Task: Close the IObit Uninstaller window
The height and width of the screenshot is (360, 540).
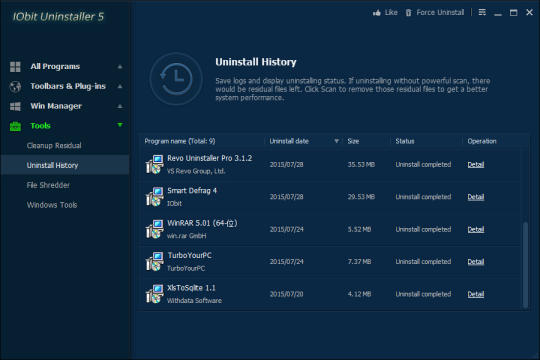Action: [529, 12]
